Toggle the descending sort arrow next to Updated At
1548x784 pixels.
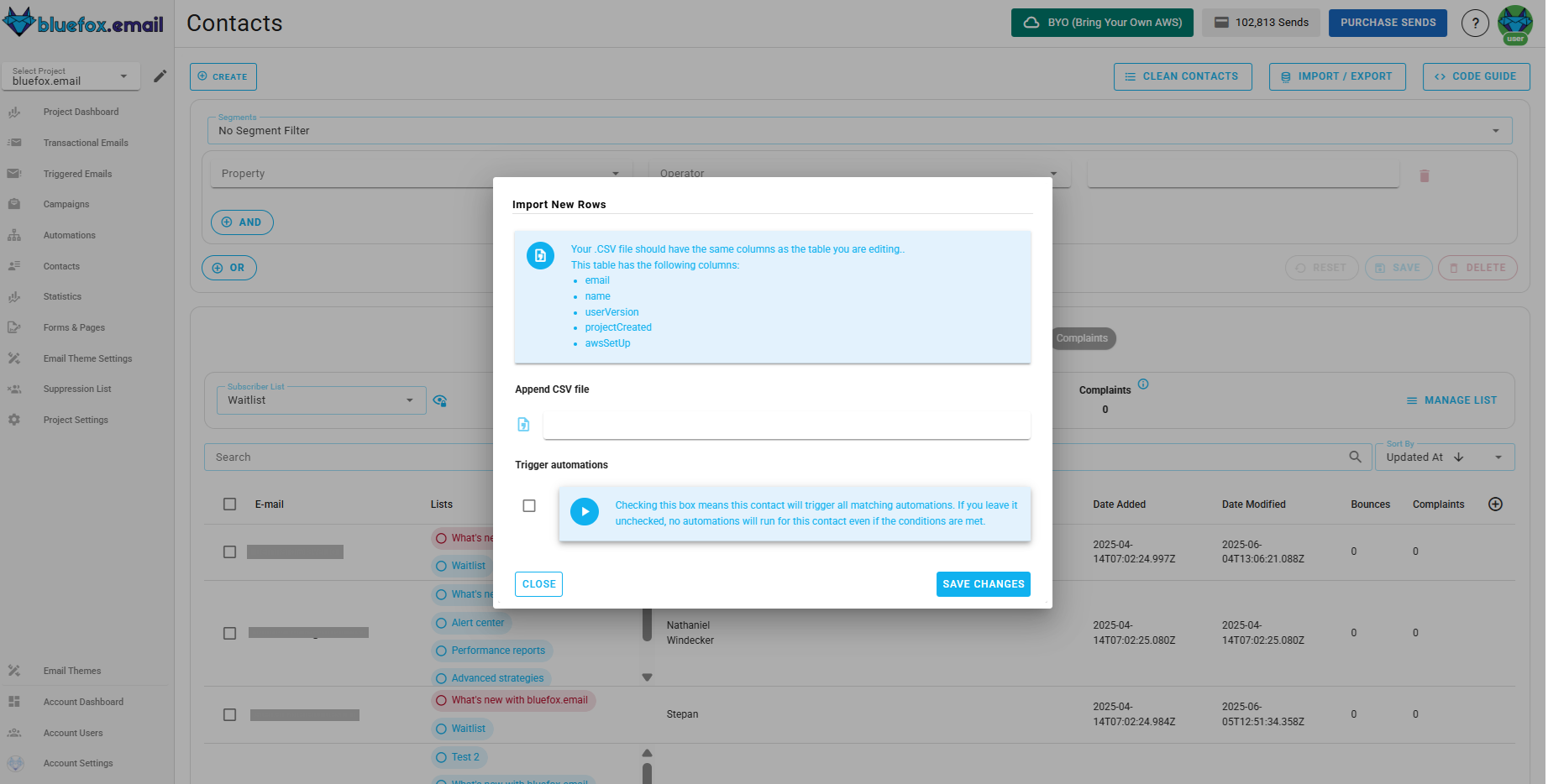[1459, 457]
